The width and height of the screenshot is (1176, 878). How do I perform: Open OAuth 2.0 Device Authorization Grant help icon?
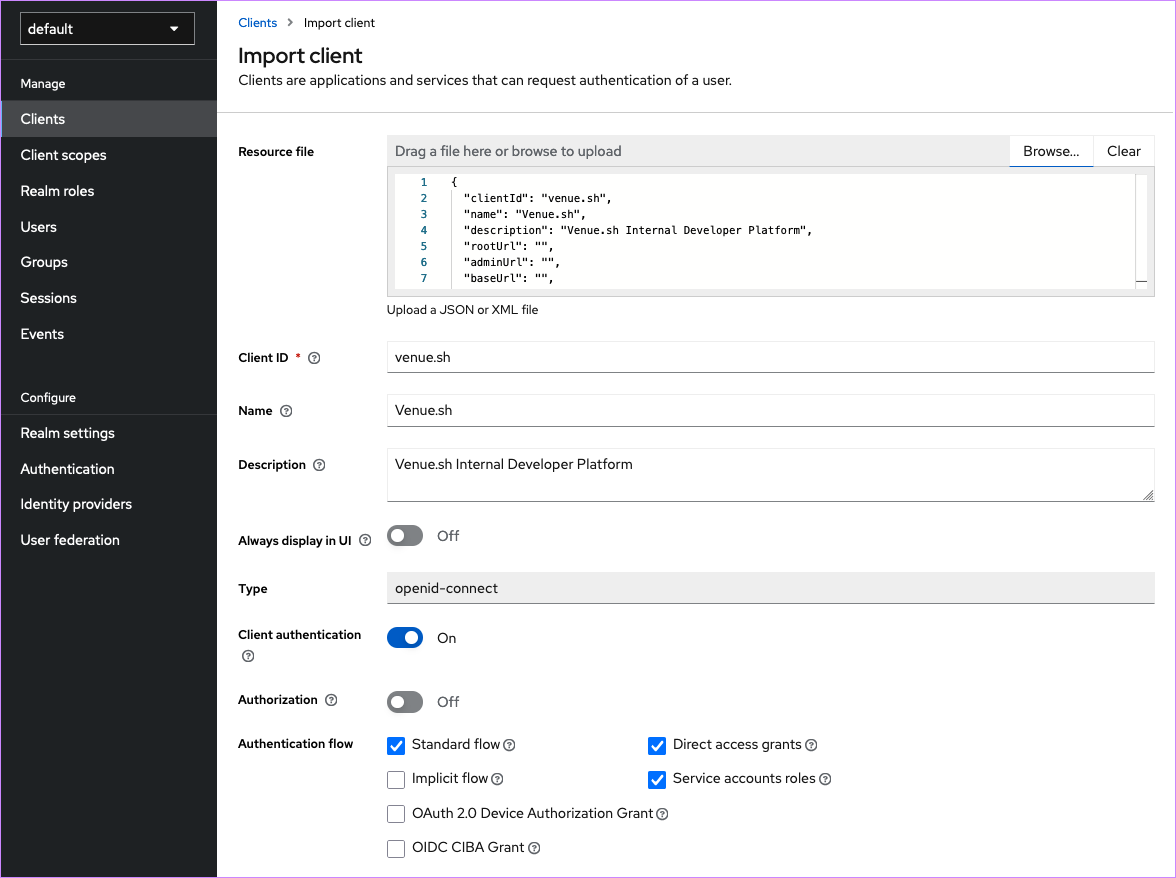(662, 814)
